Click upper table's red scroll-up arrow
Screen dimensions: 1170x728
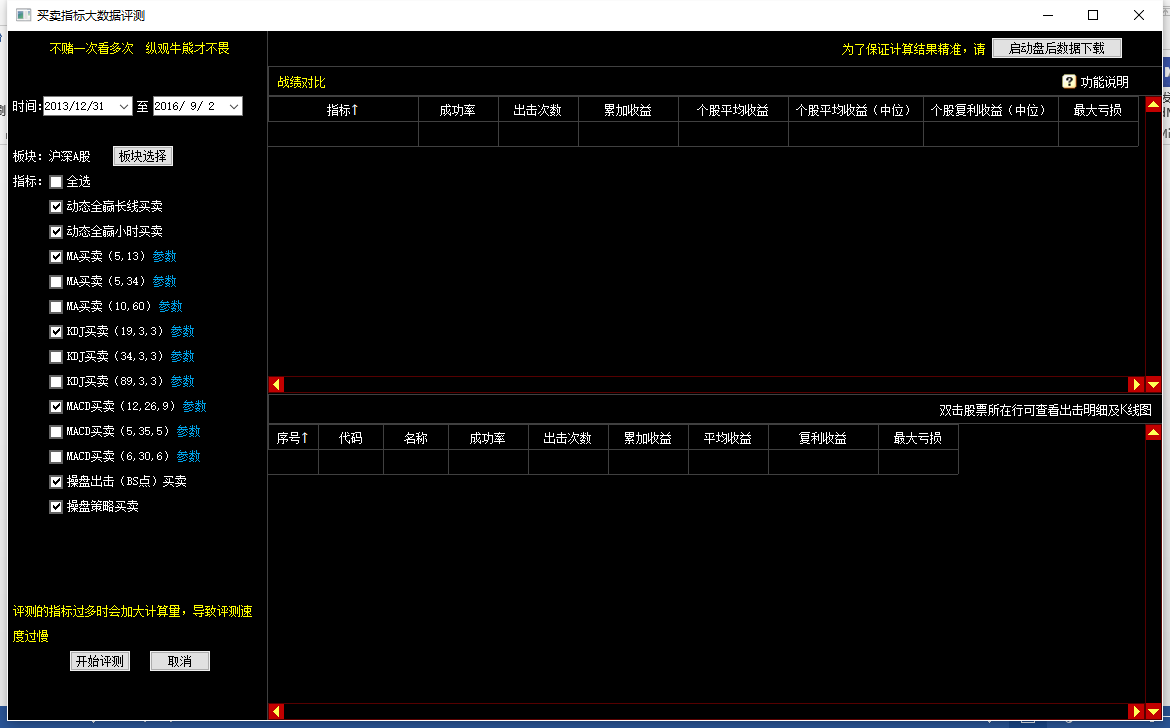point(1153,104)
